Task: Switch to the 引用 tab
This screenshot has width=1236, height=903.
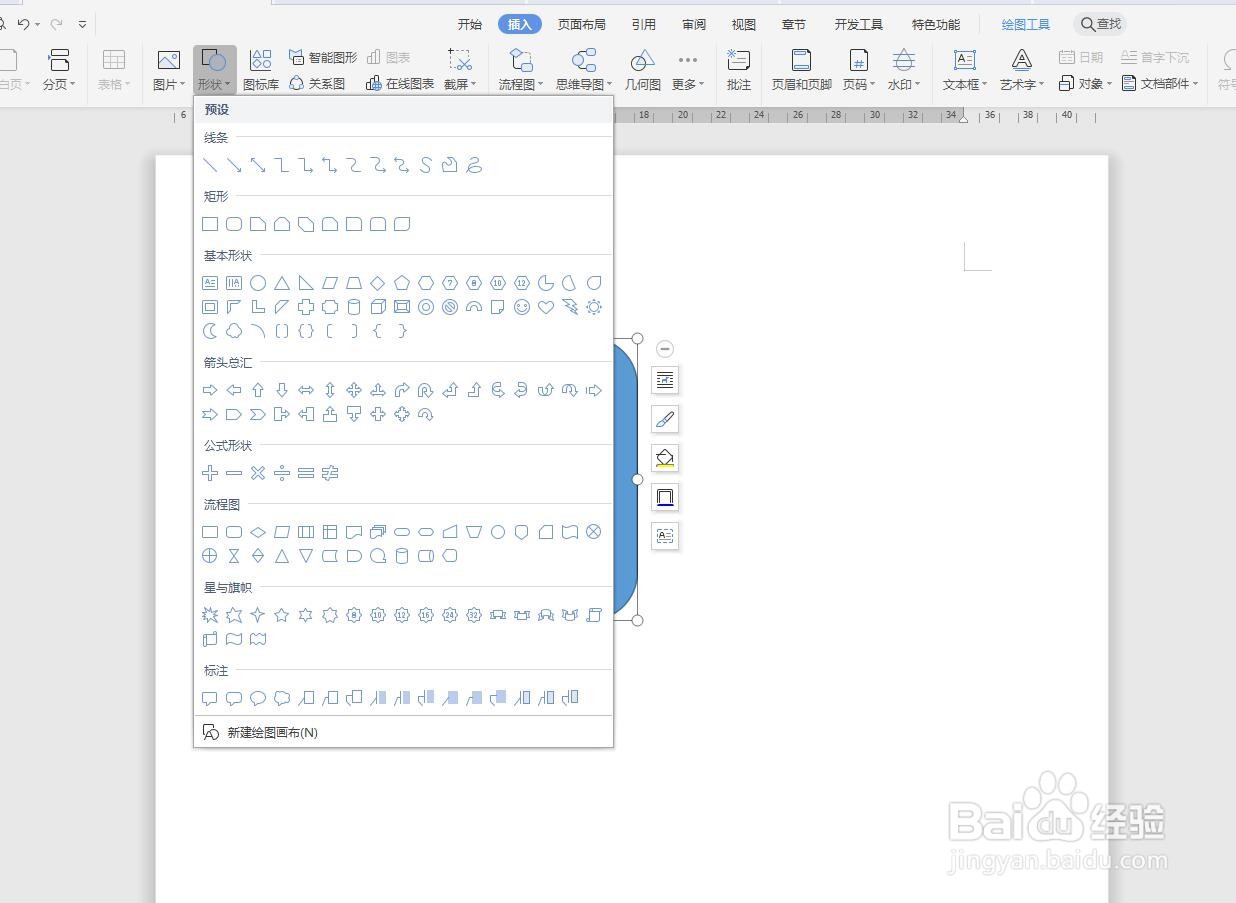Action: [644, 24]
